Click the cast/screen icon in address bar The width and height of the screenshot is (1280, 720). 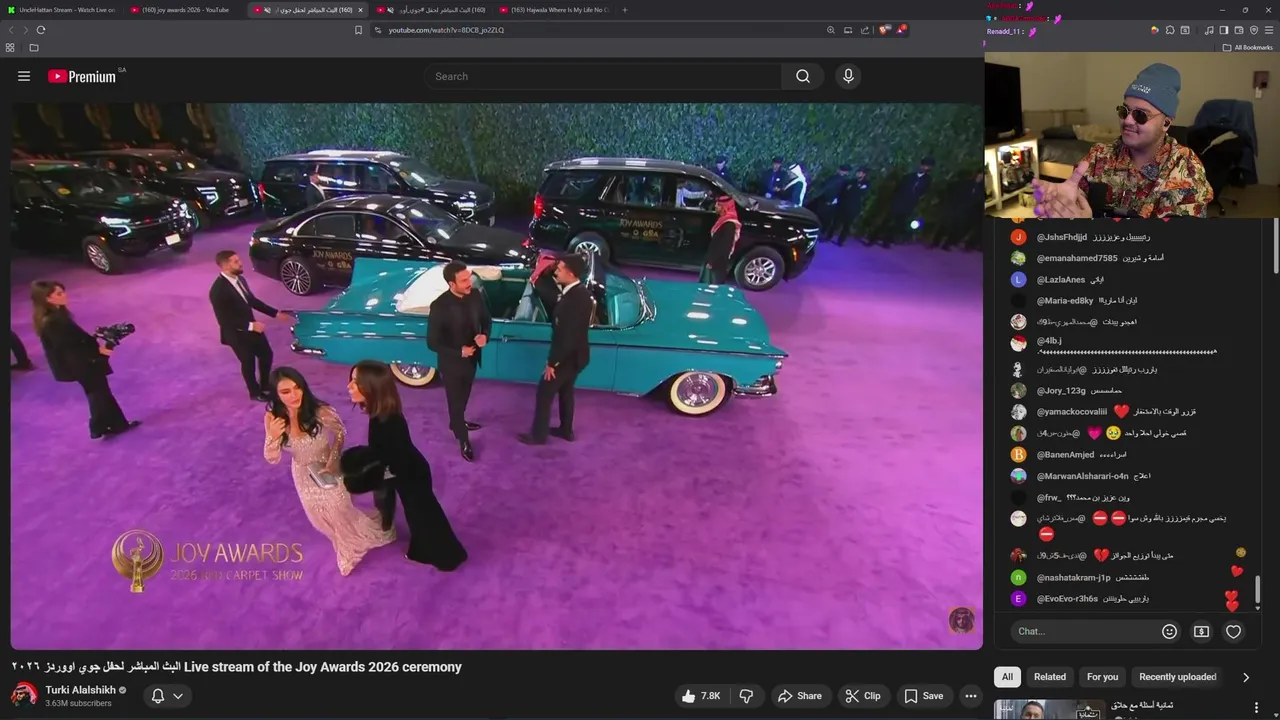848,30
